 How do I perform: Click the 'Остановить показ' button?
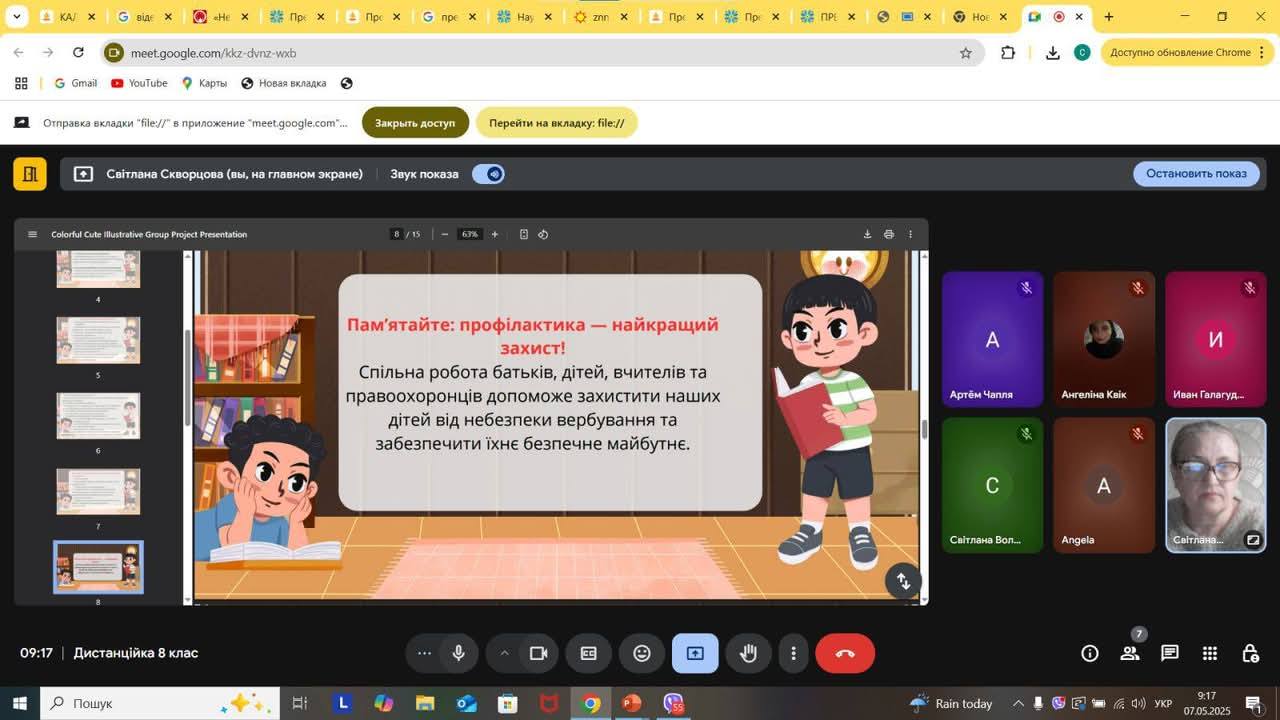[x=1196, y=173]
